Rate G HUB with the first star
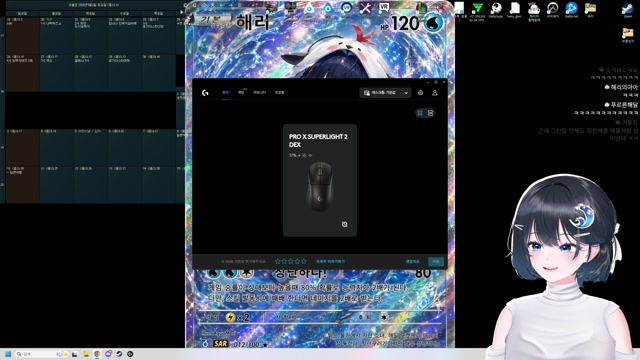The width and height of the screenshot is (640, 360). coord(278,261)
